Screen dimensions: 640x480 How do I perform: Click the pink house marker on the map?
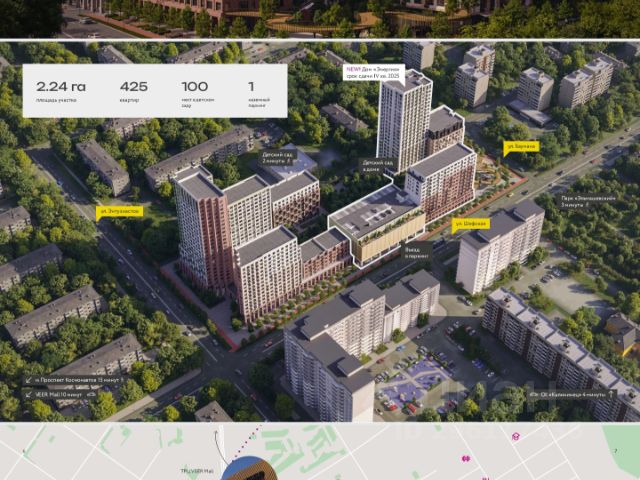516,437
